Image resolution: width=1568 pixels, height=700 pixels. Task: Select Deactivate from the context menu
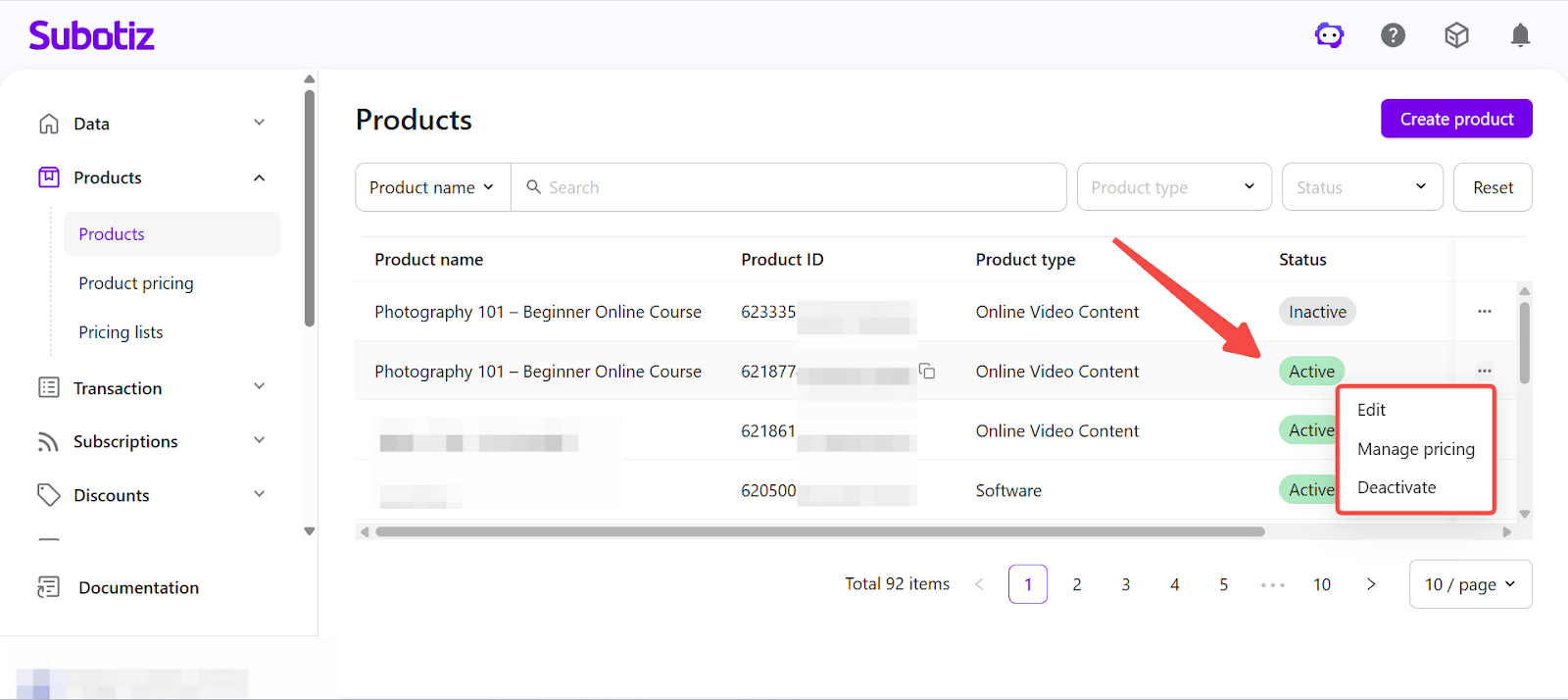[x=1396, y=487]
